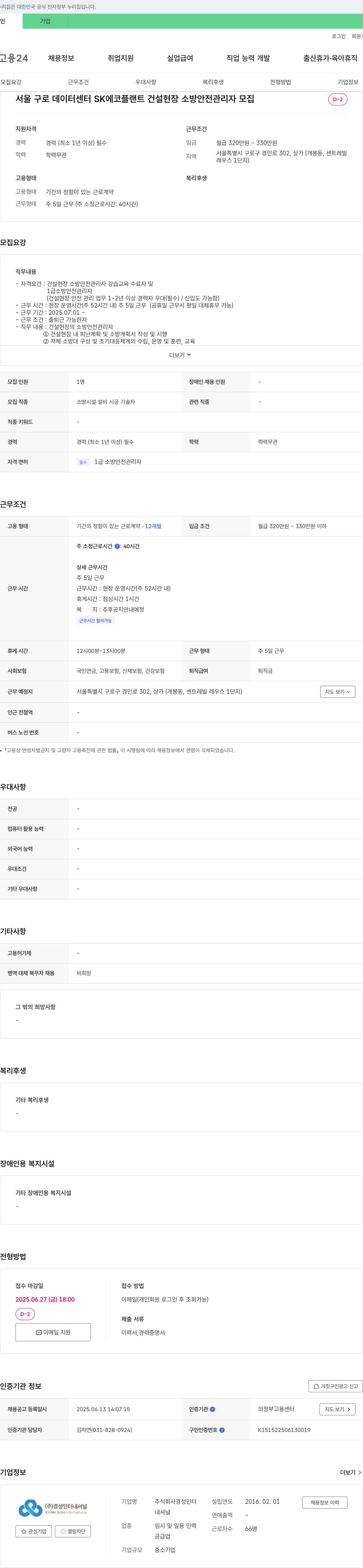
Task: Click the D-2 badge under 접수 마감일
Action: click(x=25, y=1314)
